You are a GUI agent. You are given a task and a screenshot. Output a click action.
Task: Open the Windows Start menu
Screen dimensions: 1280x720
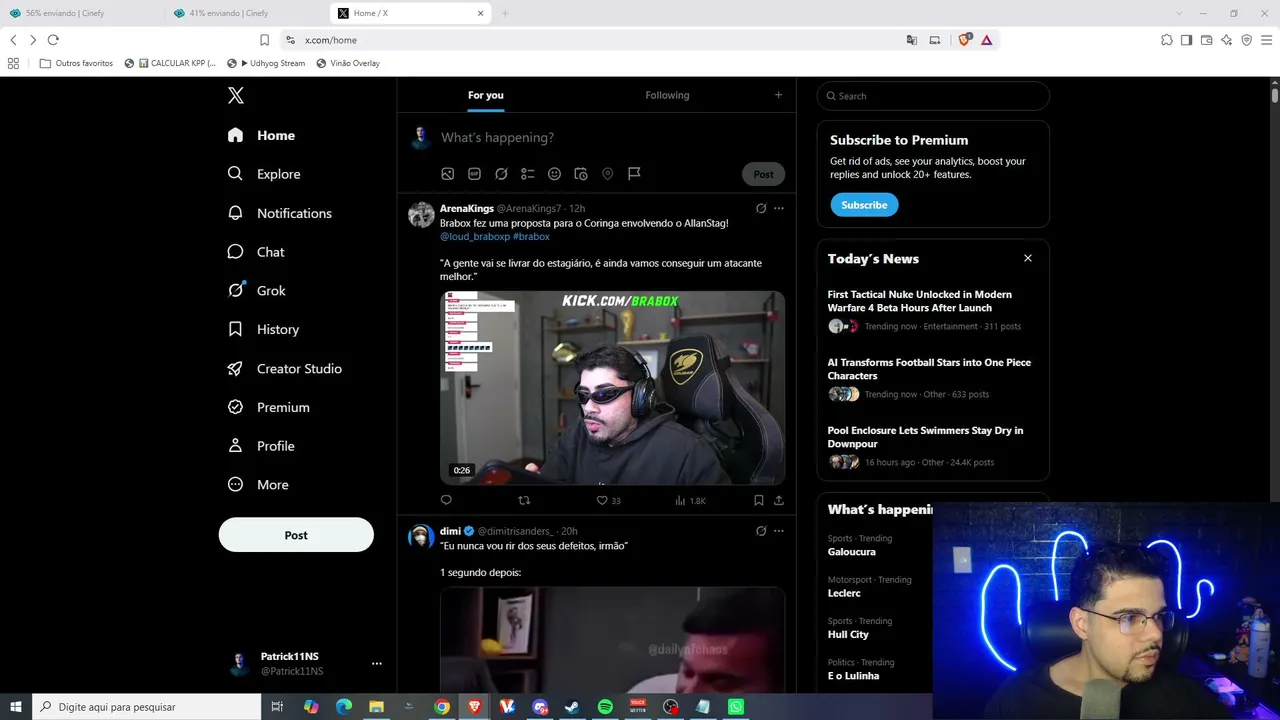pyautogui.click(x=16, y=707)
